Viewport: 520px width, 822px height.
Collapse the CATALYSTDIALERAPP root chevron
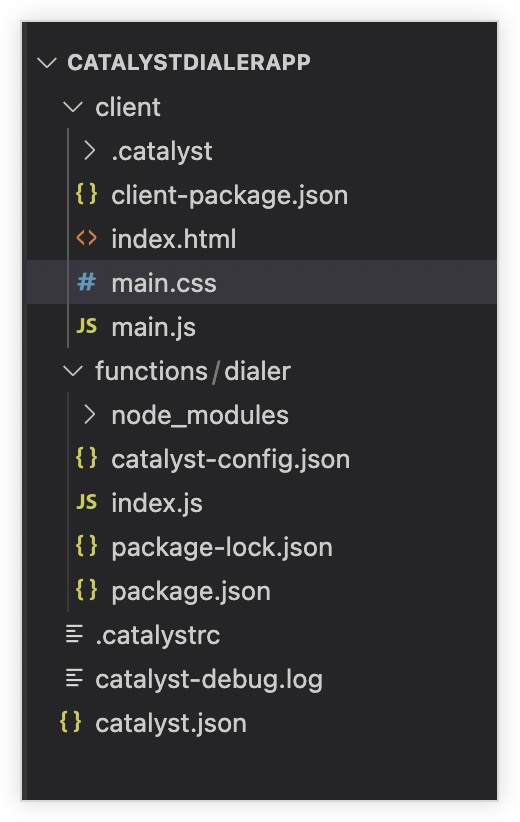pos(47,63)
